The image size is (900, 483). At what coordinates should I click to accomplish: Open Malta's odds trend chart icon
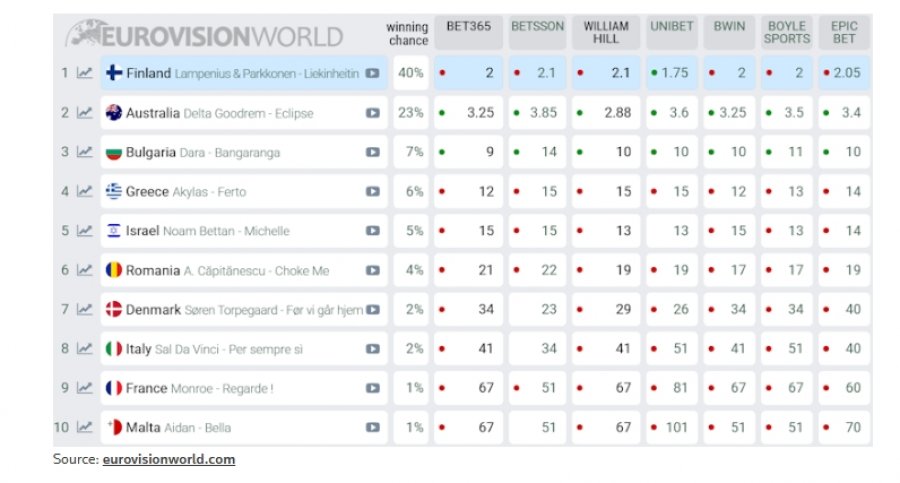(x=84, y=427)
